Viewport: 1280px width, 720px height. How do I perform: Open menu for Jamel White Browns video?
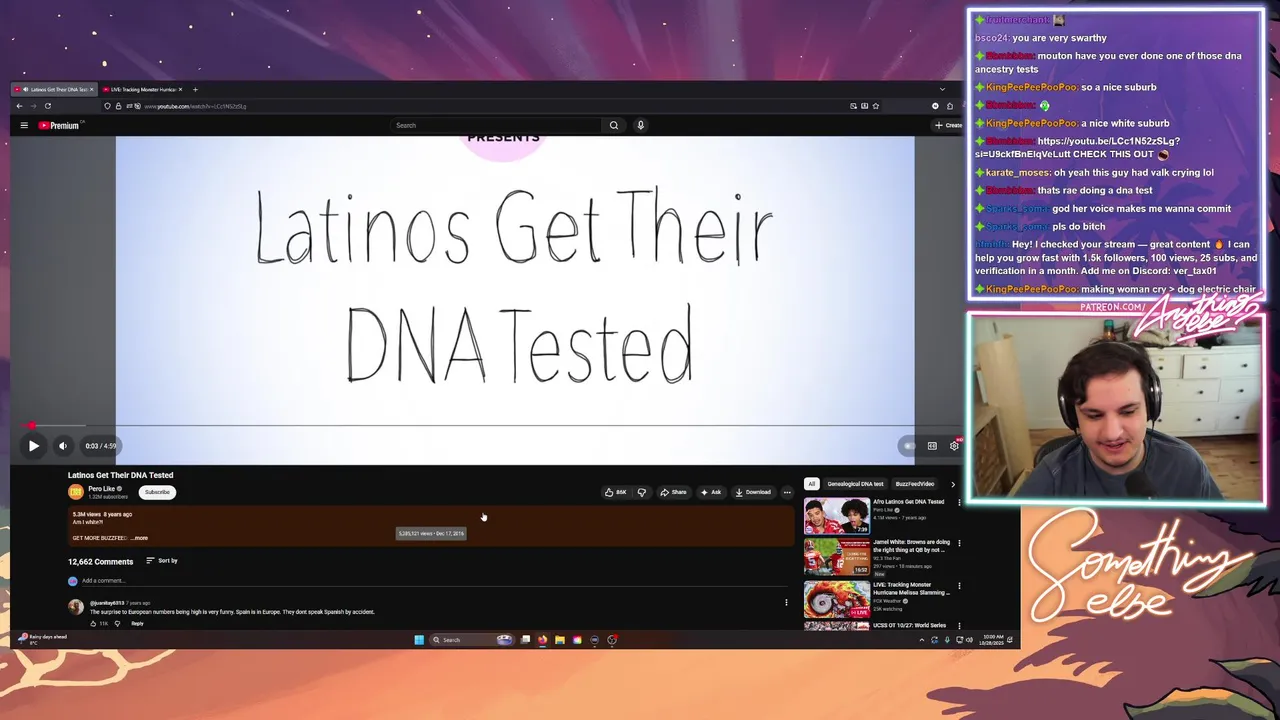(x=959, y=544)
